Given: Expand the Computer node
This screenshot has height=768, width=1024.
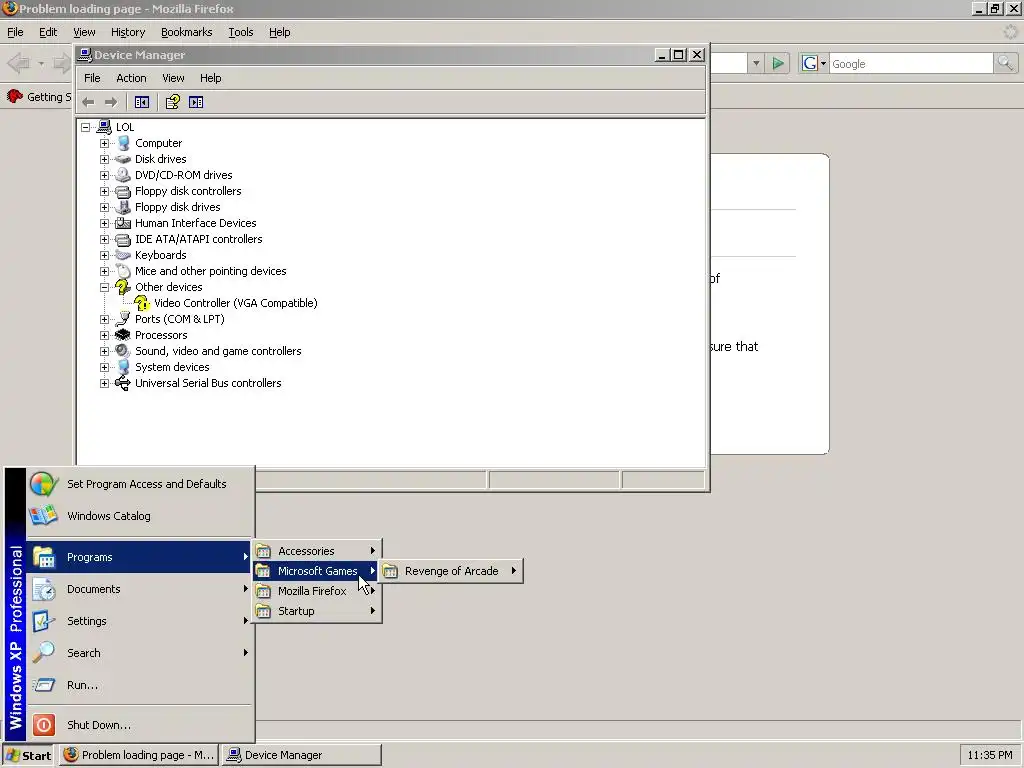Looking at the screenshot, I should 104,143.
